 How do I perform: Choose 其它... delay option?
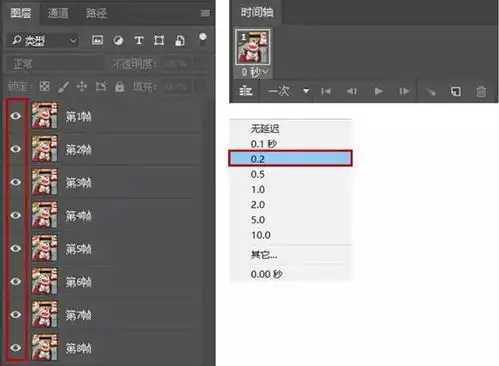tap(290, 255)
